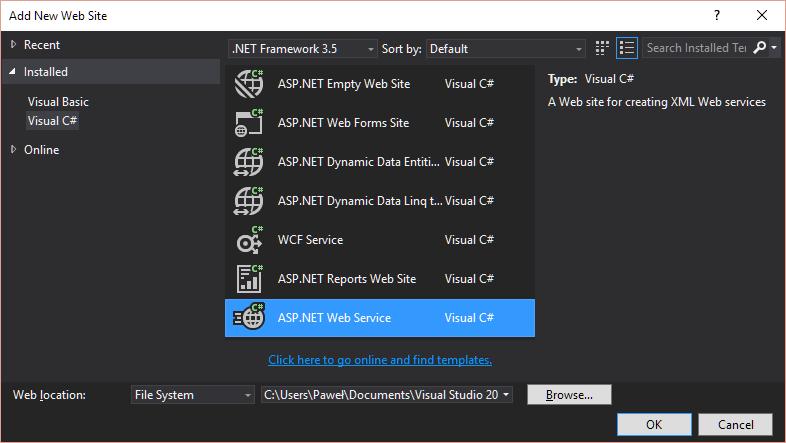Open the web location path dropdown arrow

click(x=506, y=395)
